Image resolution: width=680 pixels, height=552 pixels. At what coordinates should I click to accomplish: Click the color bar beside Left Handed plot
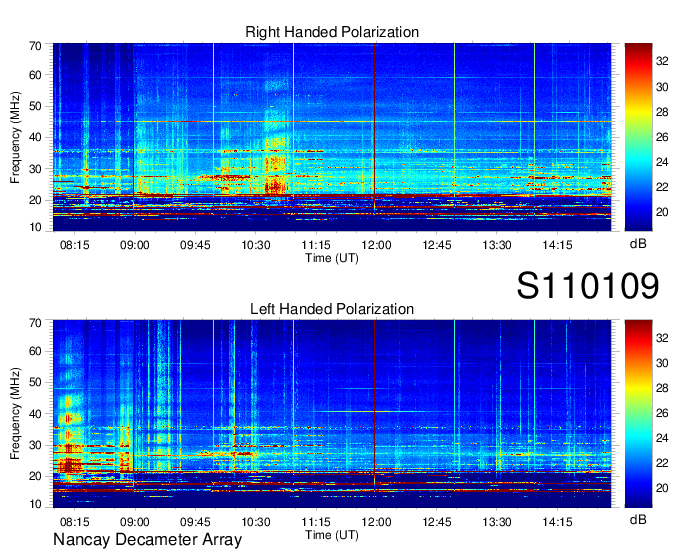638,413
